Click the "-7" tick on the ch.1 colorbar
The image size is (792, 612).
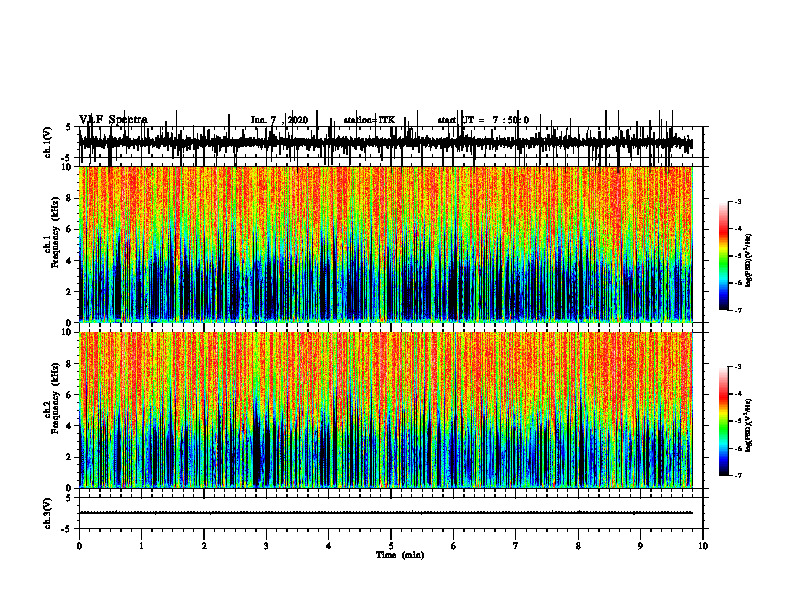pos(738,310)
